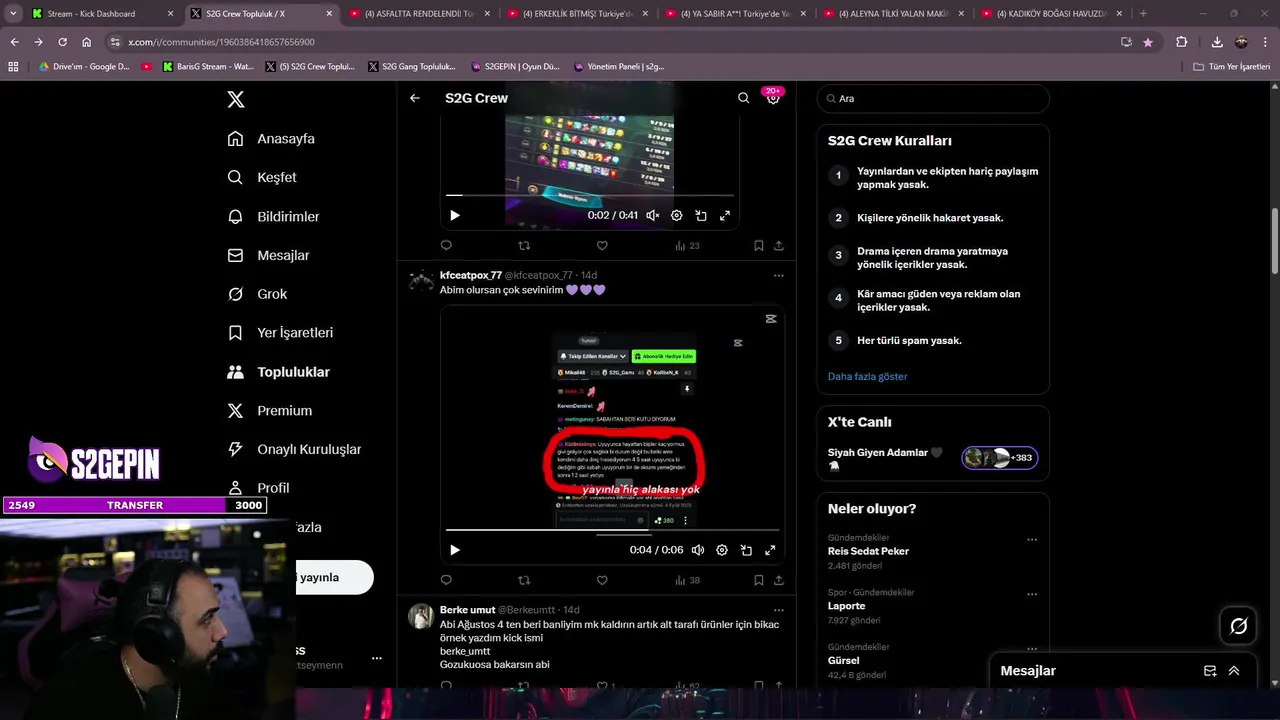The width and height of the screenshot is (1280, 720).
Task: Bookmark this page with the star icon
Action: (x=1147, y=42)
